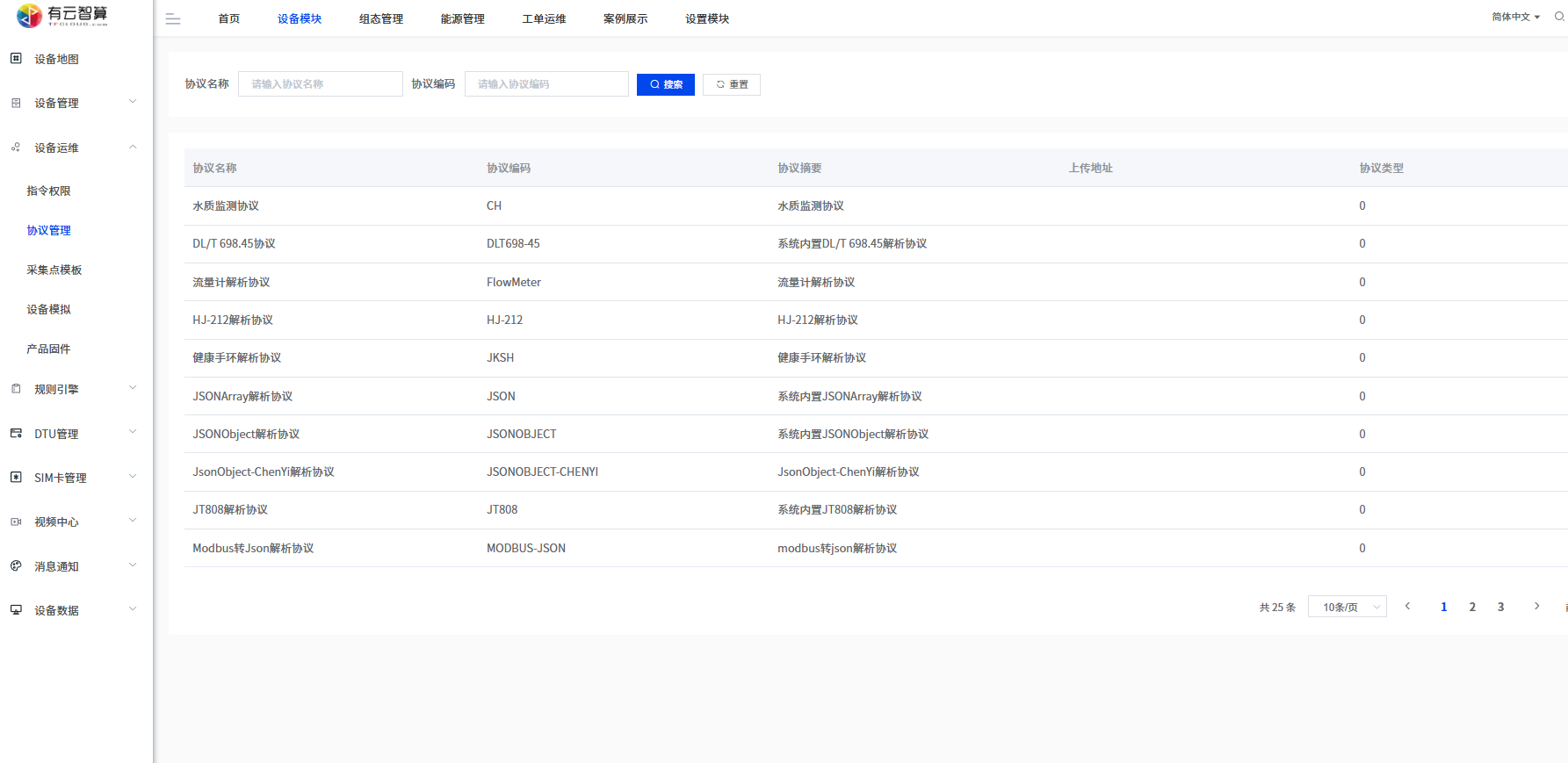Viewport: 1568px width, 763px height.
Task: Open the 采集点模板 submenu item
Action: [54, 270]
